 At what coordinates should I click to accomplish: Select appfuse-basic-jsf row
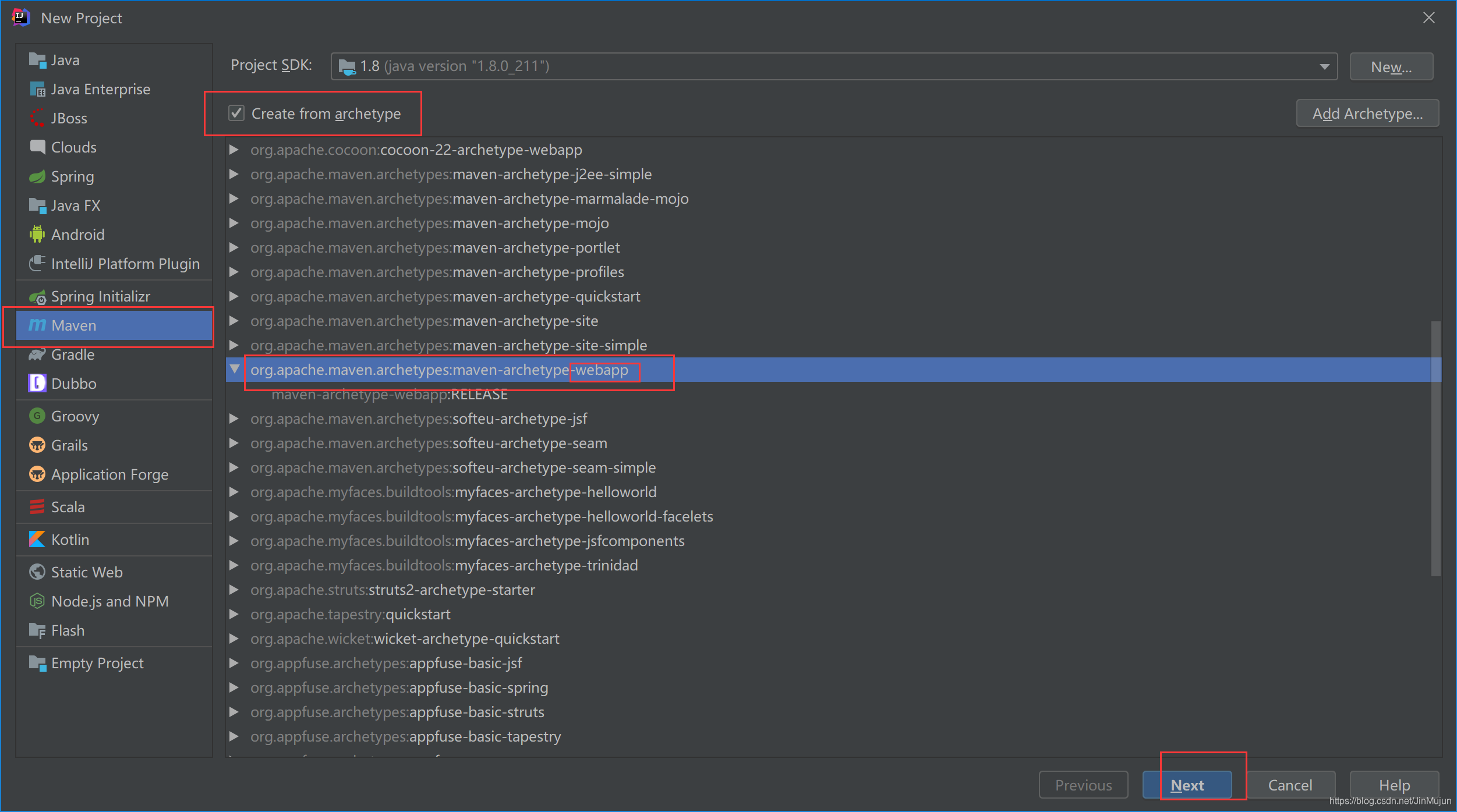pyautogui.click(x=834, y=663)
